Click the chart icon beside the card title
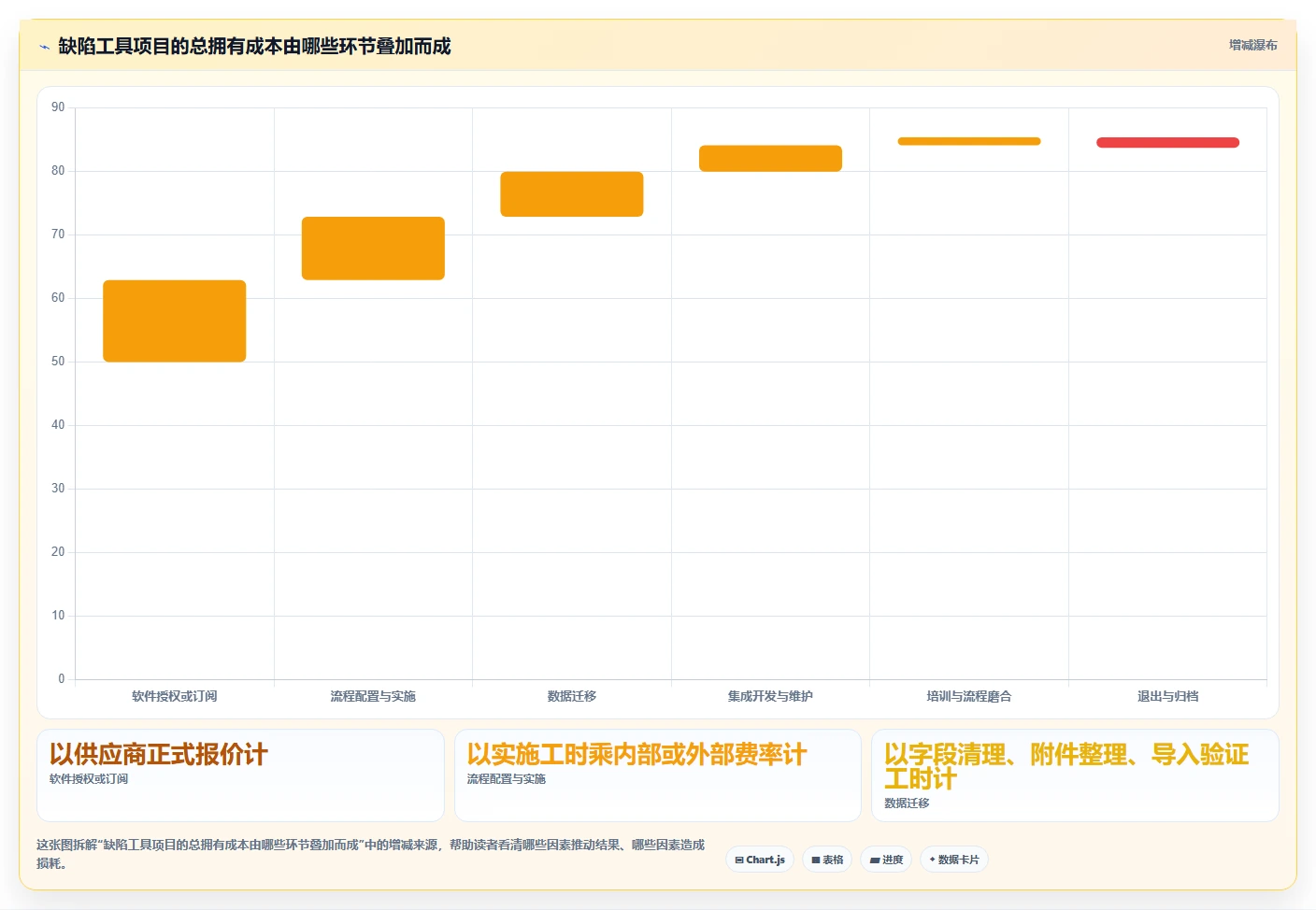 tap(44, 47)
